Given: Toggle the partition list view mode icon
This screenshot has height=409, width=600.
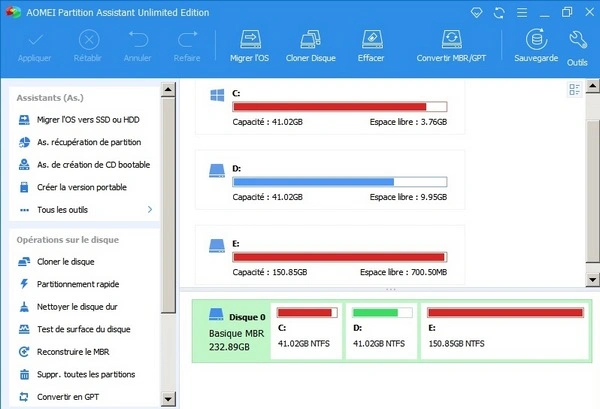Looking at the screenshot, I should pos(575,91).
